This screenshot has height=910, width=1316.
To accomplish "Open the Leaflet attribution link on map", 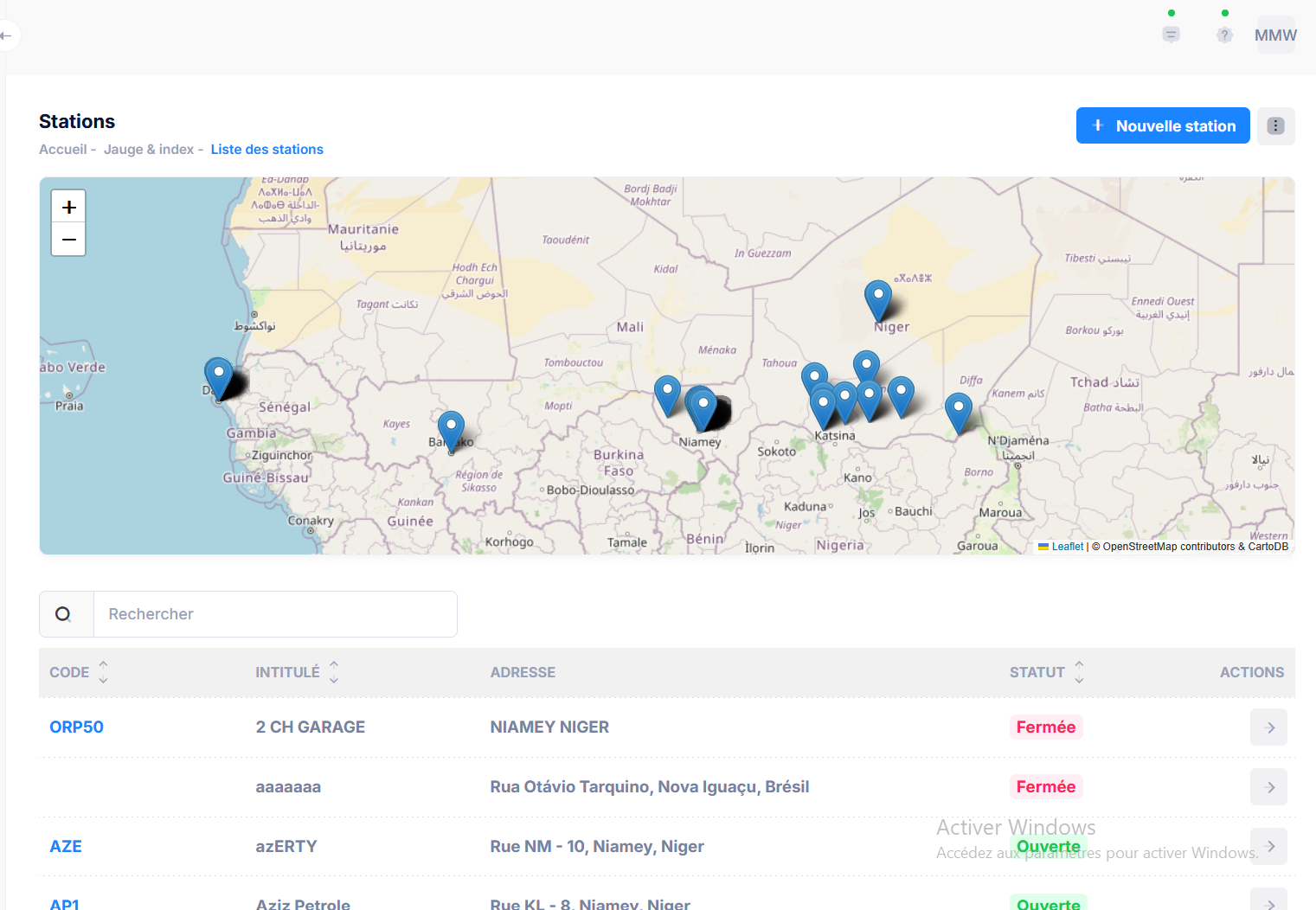I will (1066, 547).
